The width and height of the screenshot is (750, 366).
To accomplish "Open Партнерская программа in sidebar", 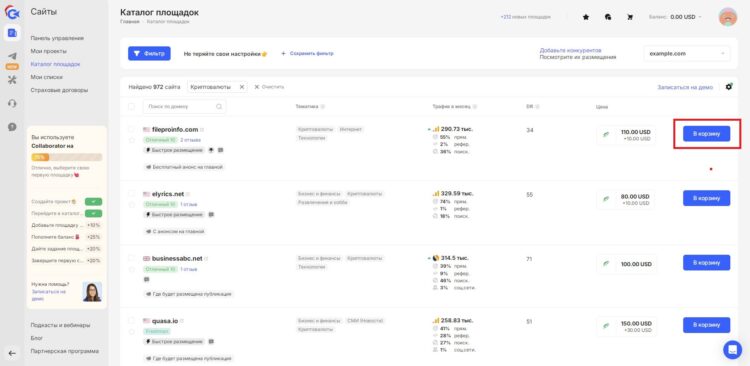I will click(x=65, y=351).
